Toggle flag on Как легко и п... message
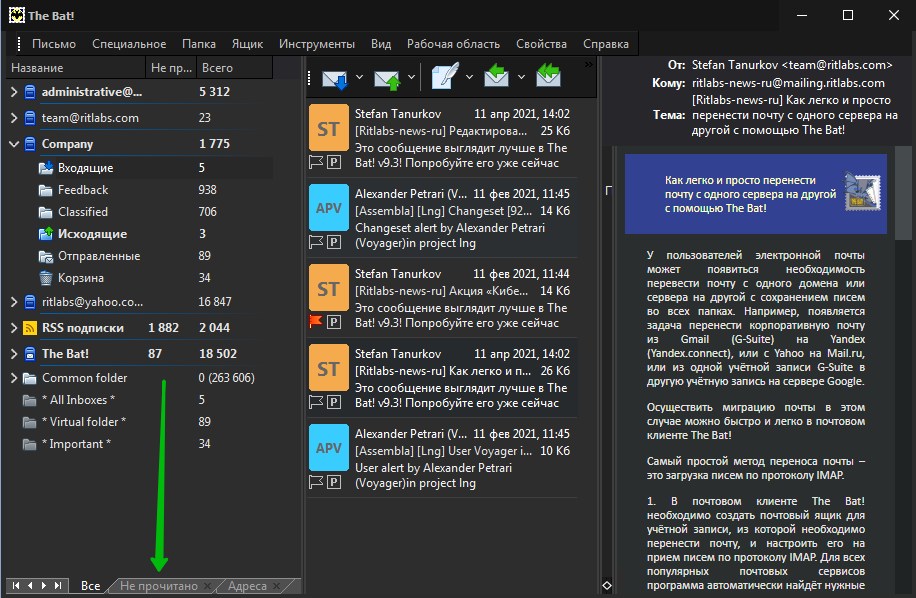This screenshot has height=598, width=916. 316,402
